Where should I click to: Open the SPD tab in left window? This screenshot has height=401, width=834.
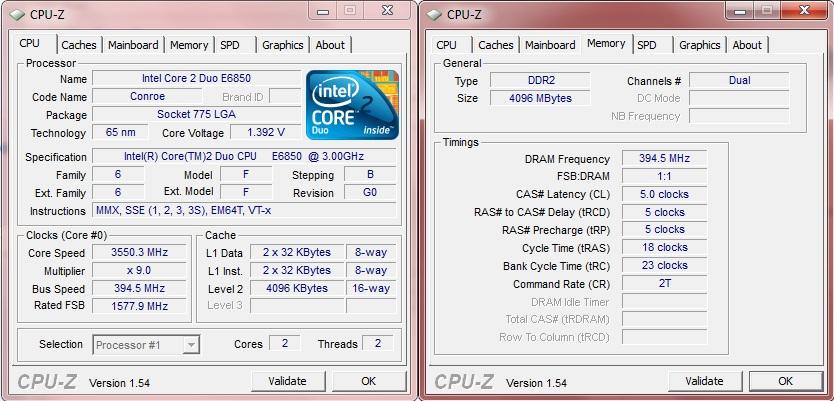(230, 45)
